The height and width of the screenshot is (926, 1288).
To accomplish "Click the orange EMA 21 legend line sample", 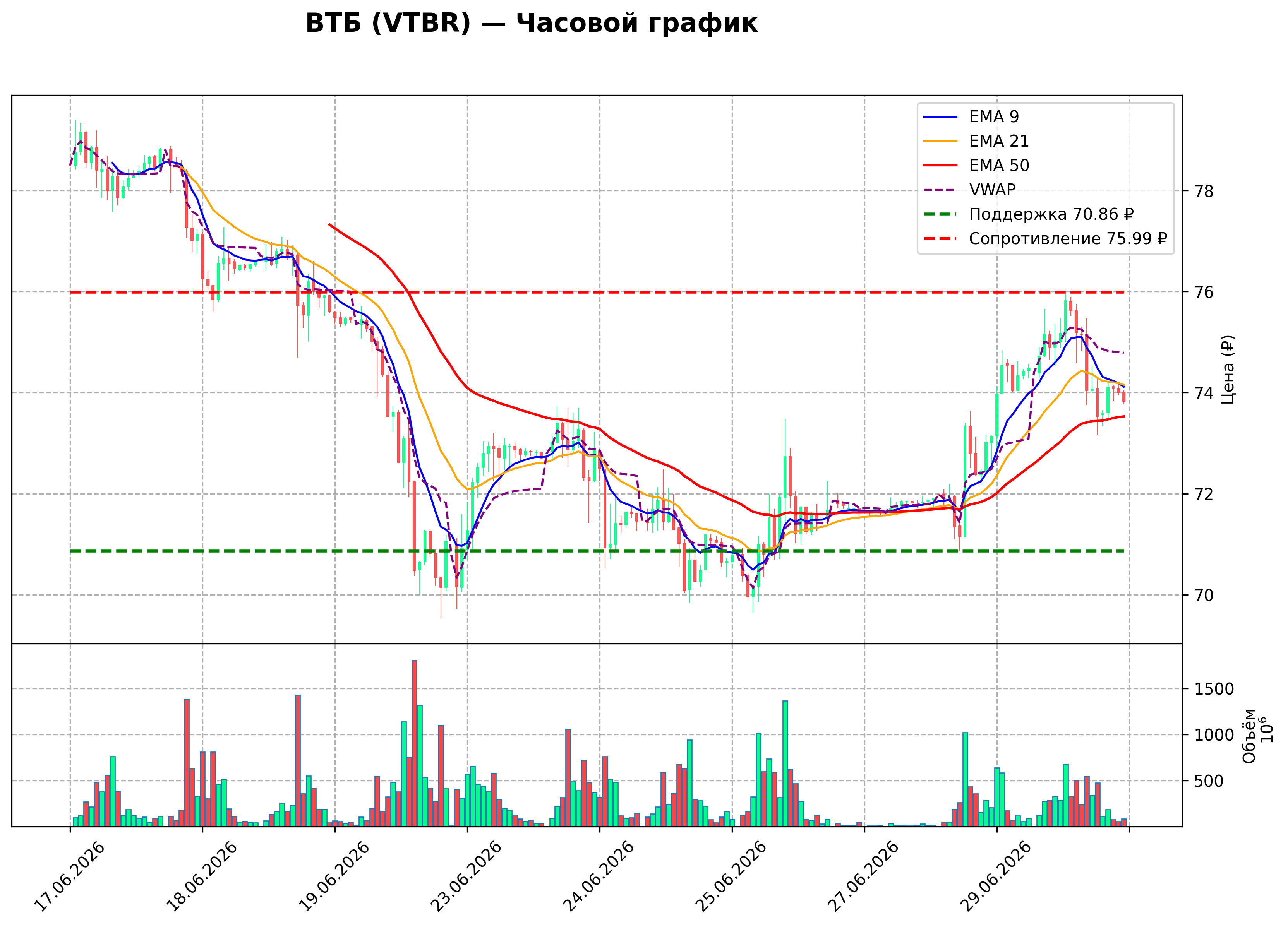I will [x=940, y=141].
